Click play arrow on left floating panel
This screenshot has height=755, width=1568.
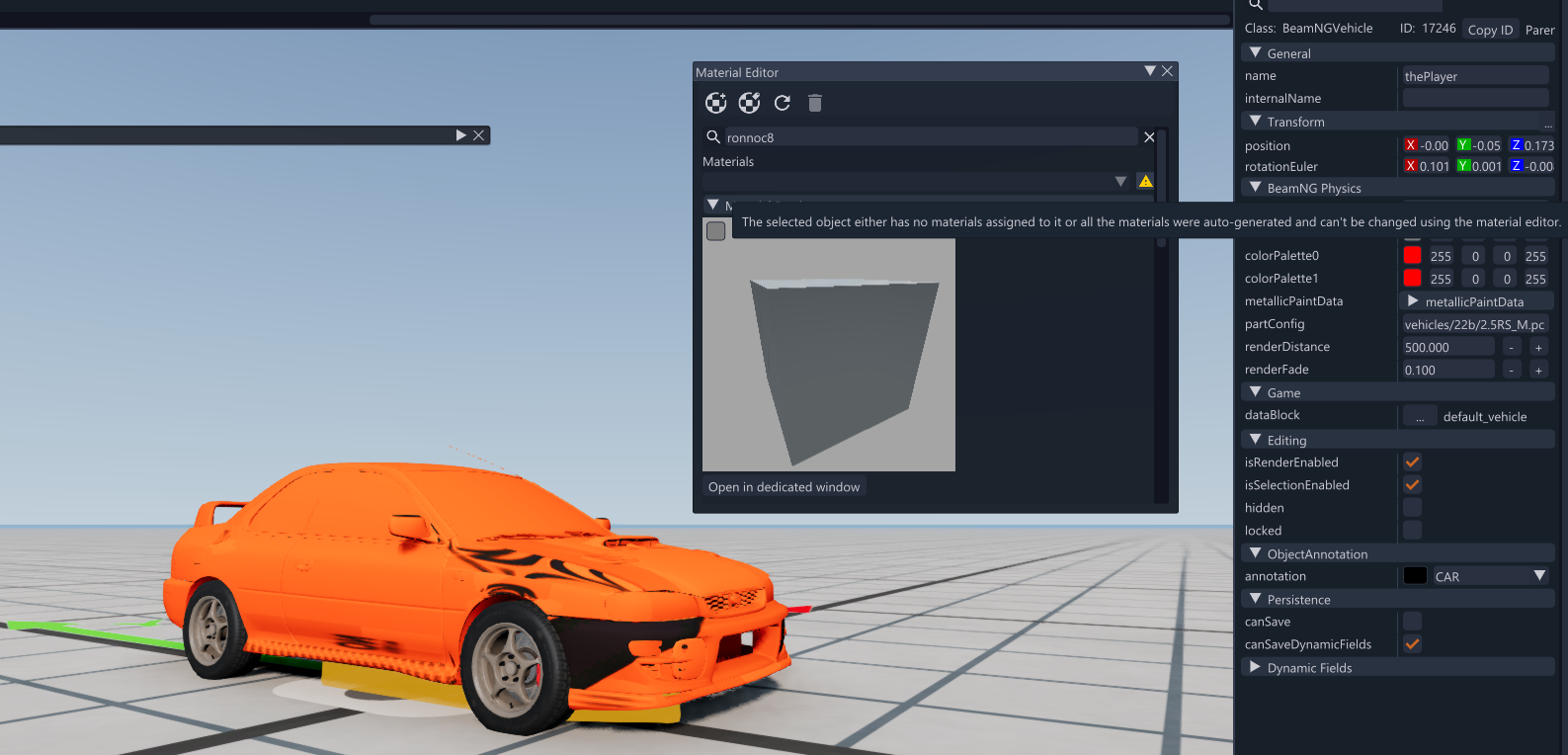click(x=461, y=135)
